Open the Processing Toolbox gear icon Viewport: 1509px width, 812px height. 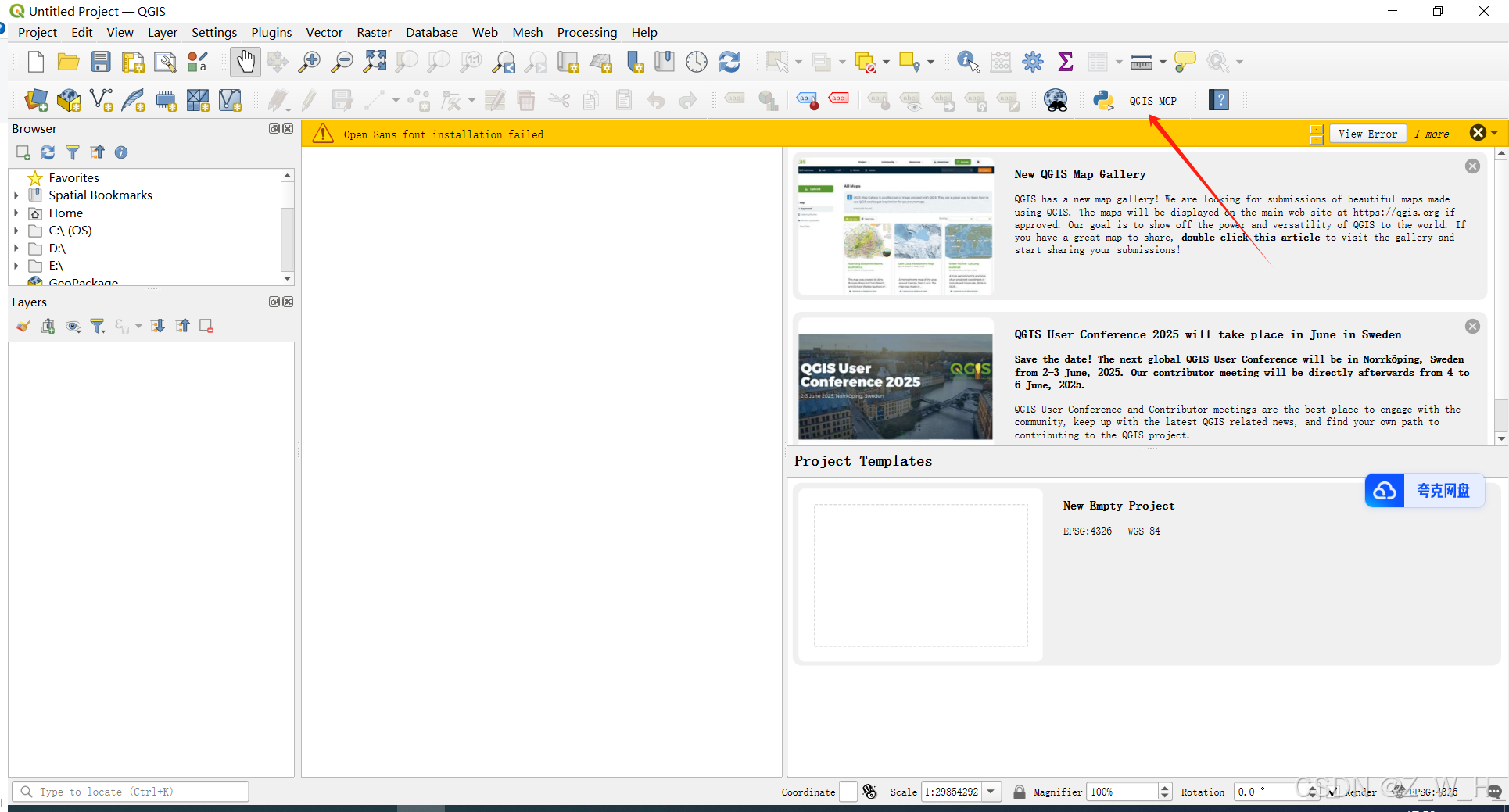1033,62
